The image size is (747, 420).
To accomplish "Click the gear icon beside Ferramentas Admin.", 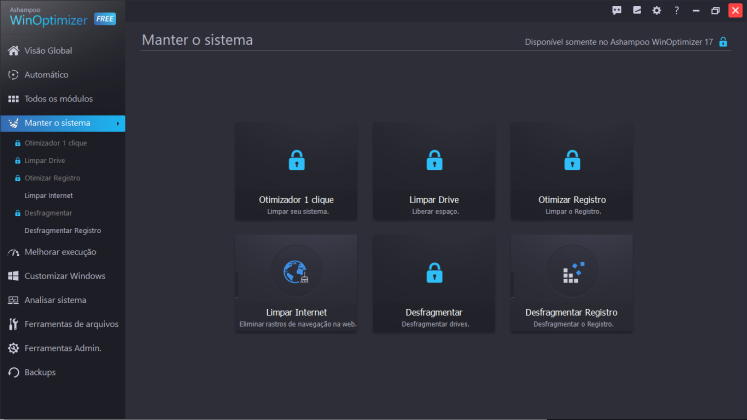I will click(13, 348).
